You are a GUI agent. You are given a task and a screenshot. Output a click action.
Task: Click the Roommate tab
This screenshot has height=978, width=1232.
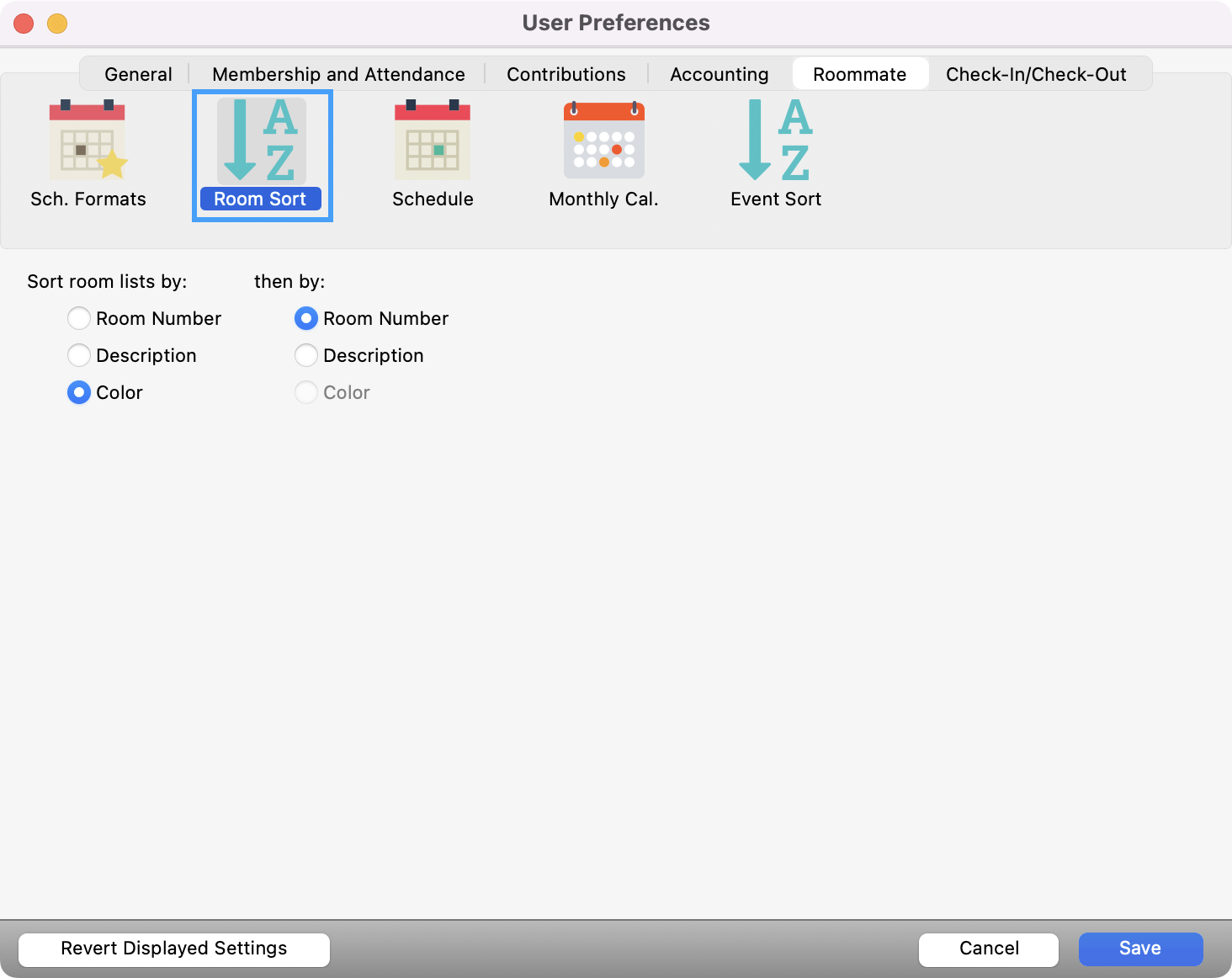(x=859, y=74)
